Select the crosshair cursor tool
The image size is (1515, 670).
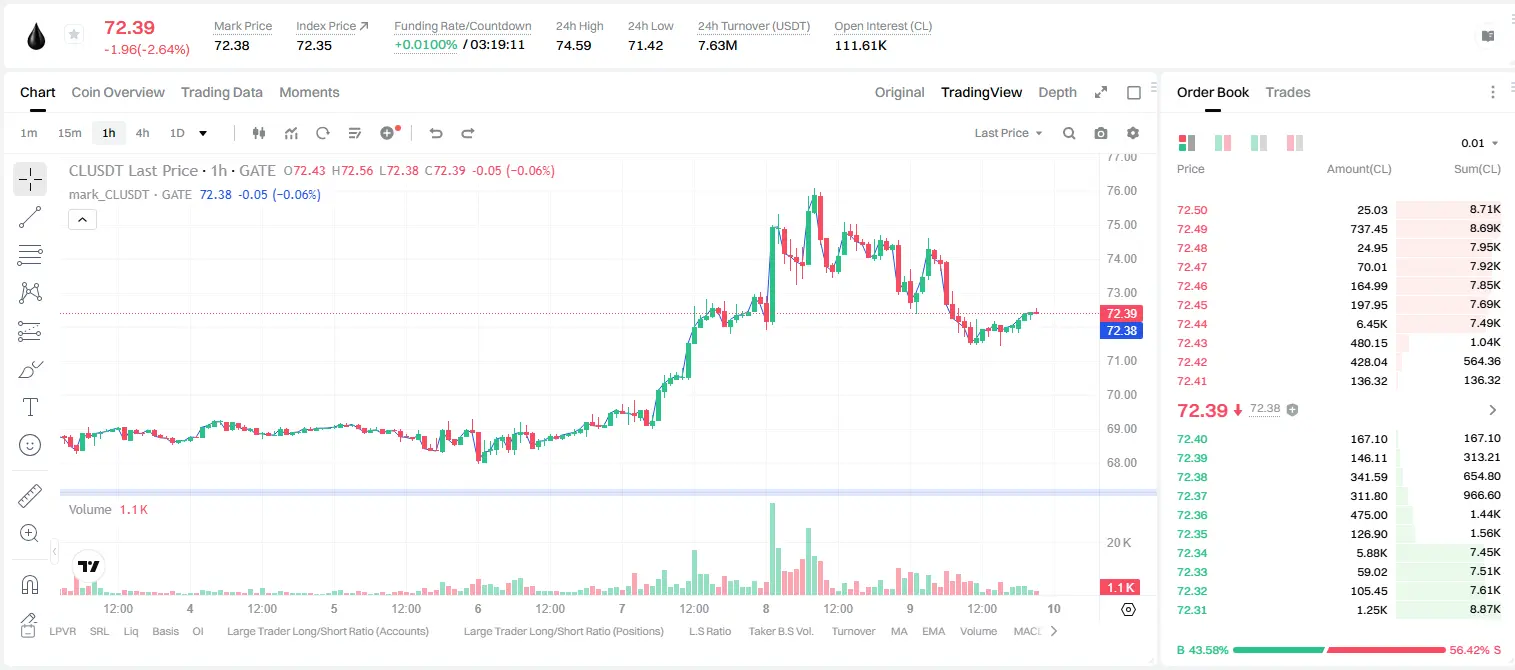tap(30, 179)
